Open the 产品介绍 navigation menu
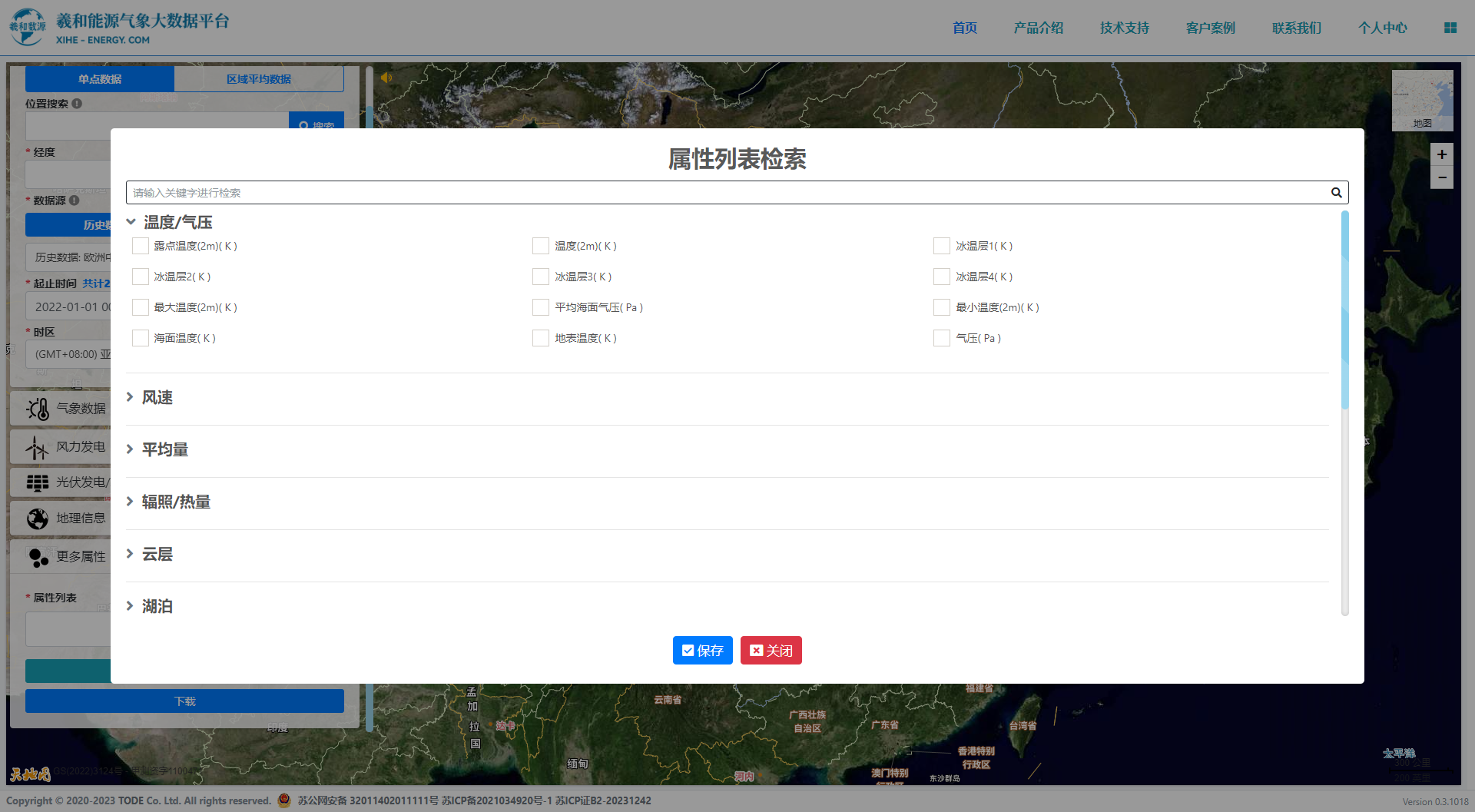1475x812 pixels. pos(1038,28)
